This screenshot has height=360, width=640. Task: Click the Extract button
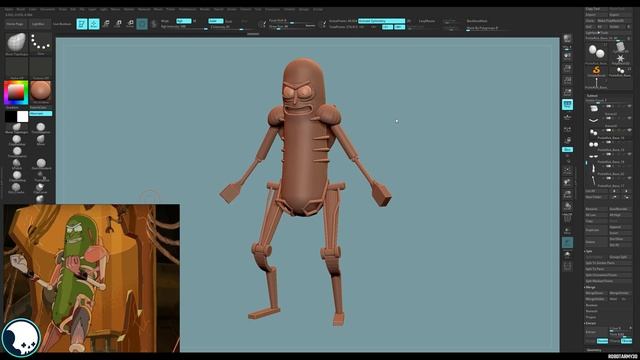tap(596, 332)
